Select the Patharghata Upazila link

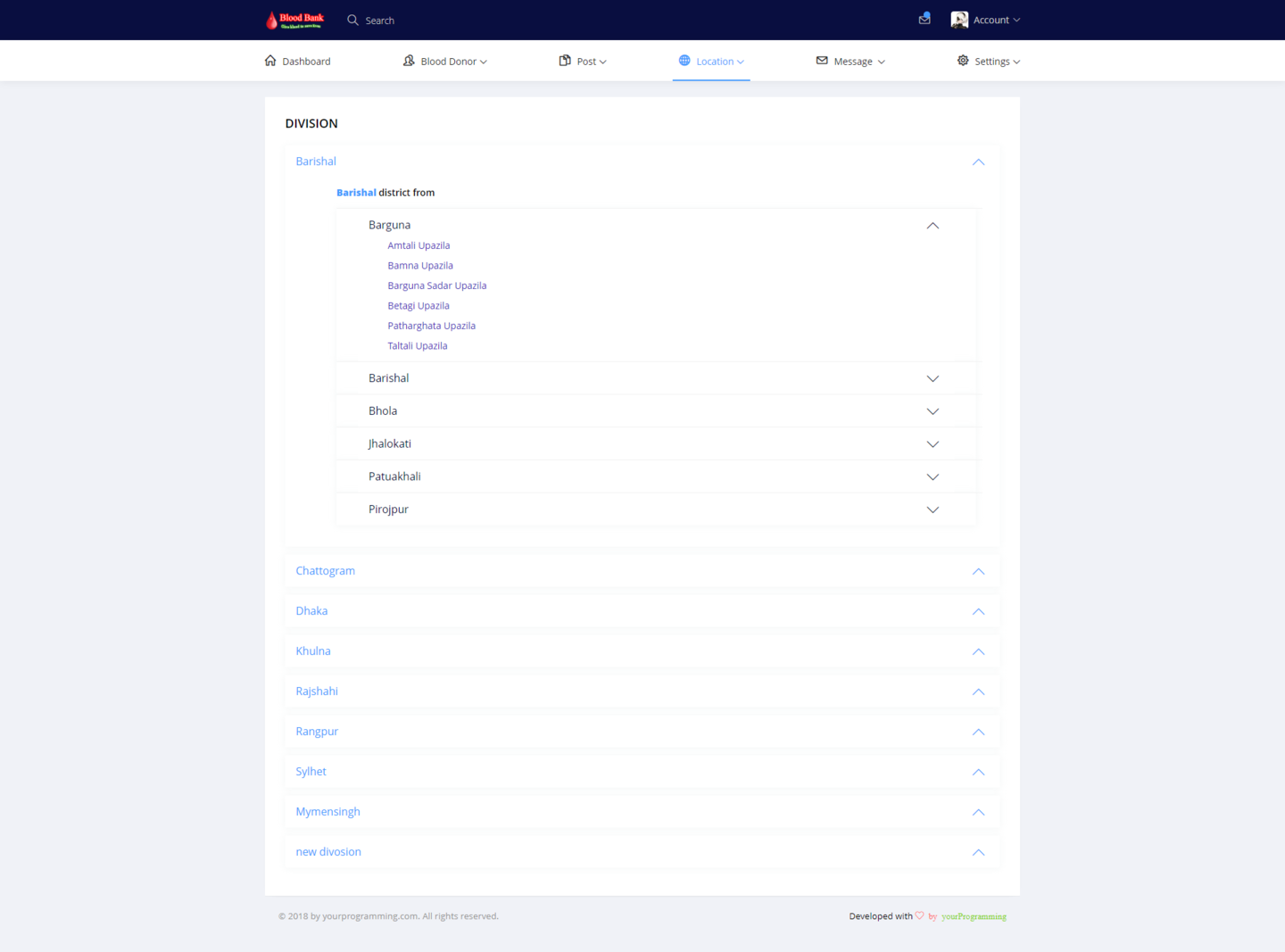click(x=431, y=326)
